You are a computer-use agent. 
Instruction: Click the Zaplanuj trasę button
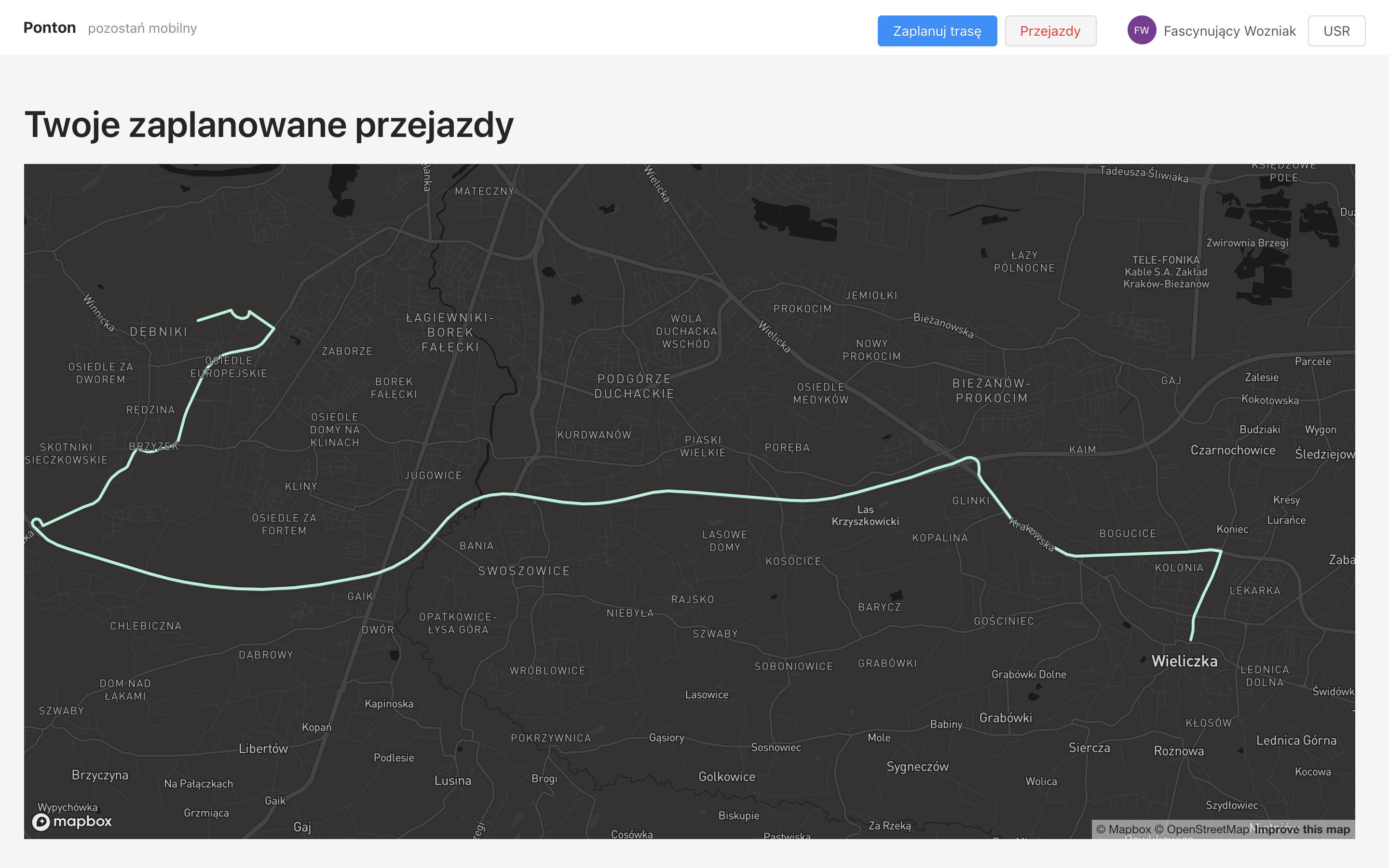coord(937,31)
